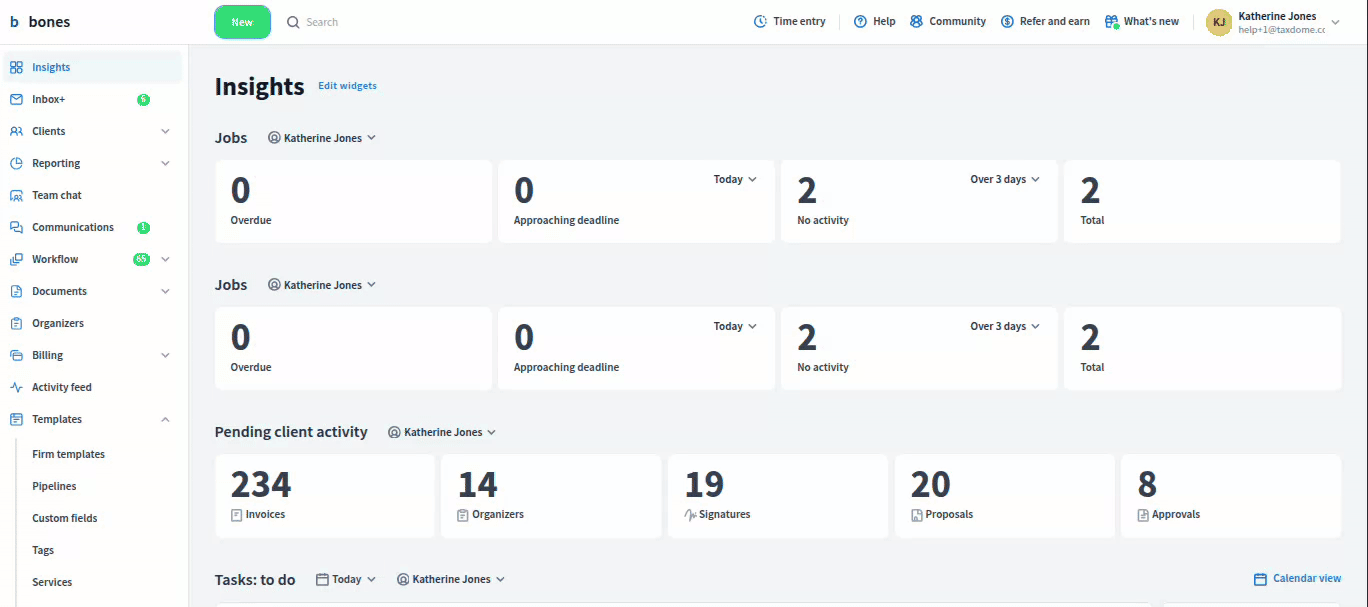Open Firm templates menu item
The image size is (1368, 607).
(x=68, y=454)
